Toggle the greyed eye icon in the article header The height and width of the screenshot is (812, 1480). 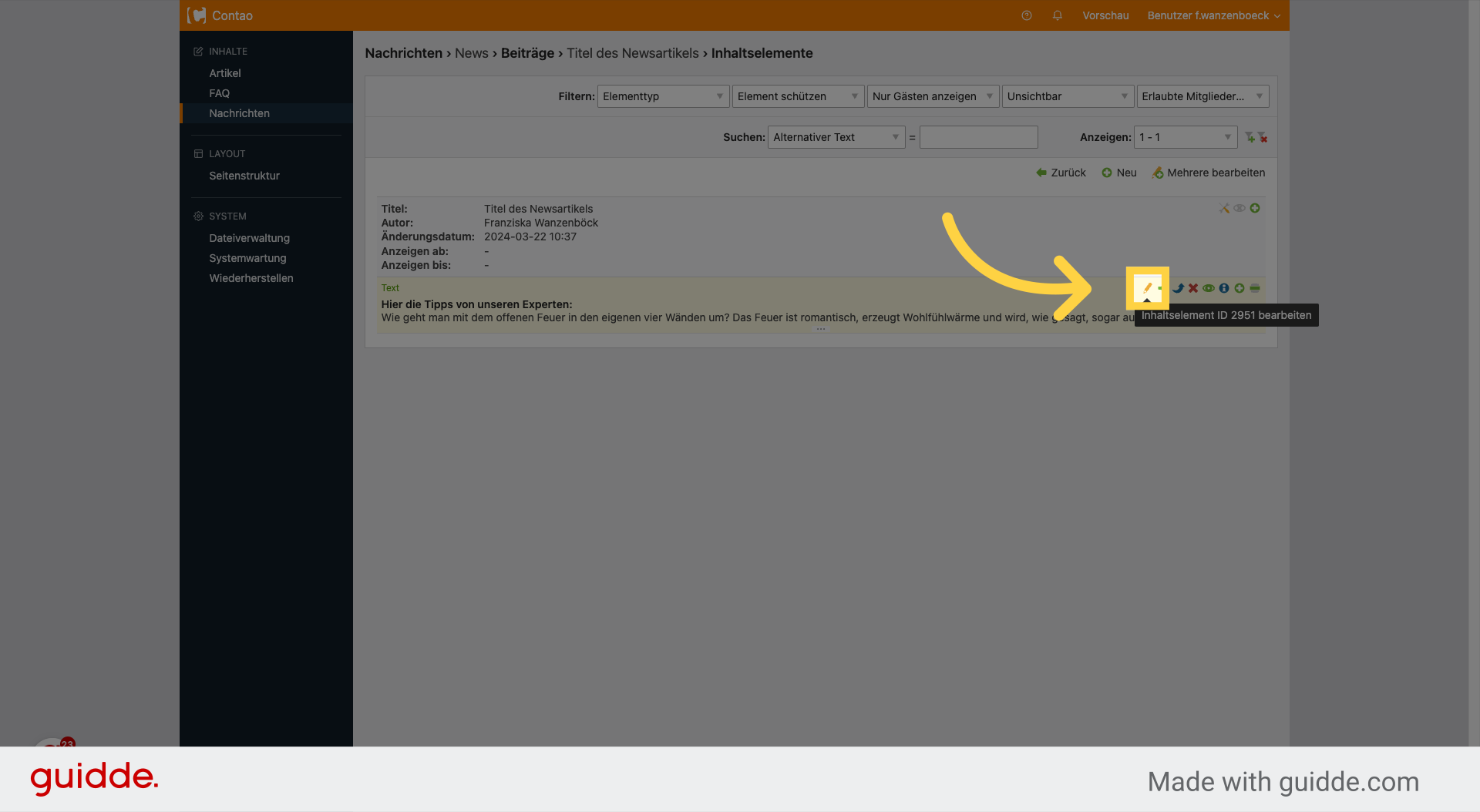point(1239,208)
